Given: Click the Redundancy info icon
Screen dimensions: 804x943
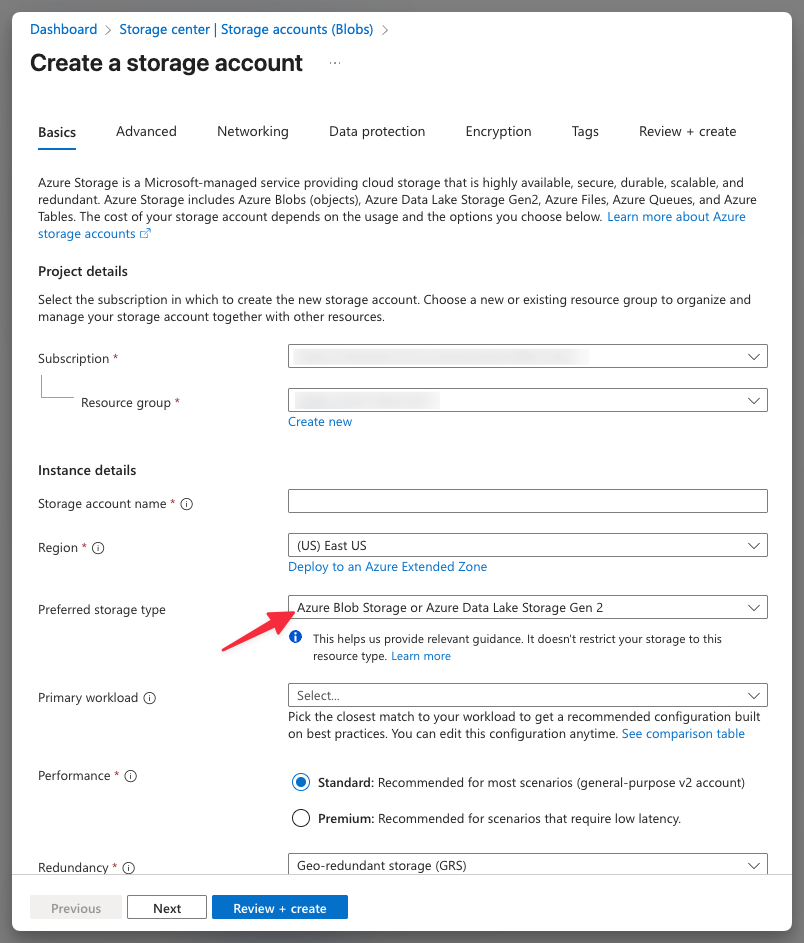Looking at the screenshot, I should (129, 868).
